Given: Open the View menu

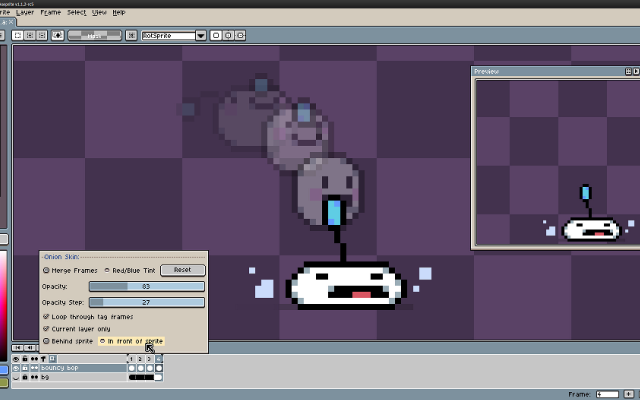Looking at the screenshot, I should pos(99,13).
